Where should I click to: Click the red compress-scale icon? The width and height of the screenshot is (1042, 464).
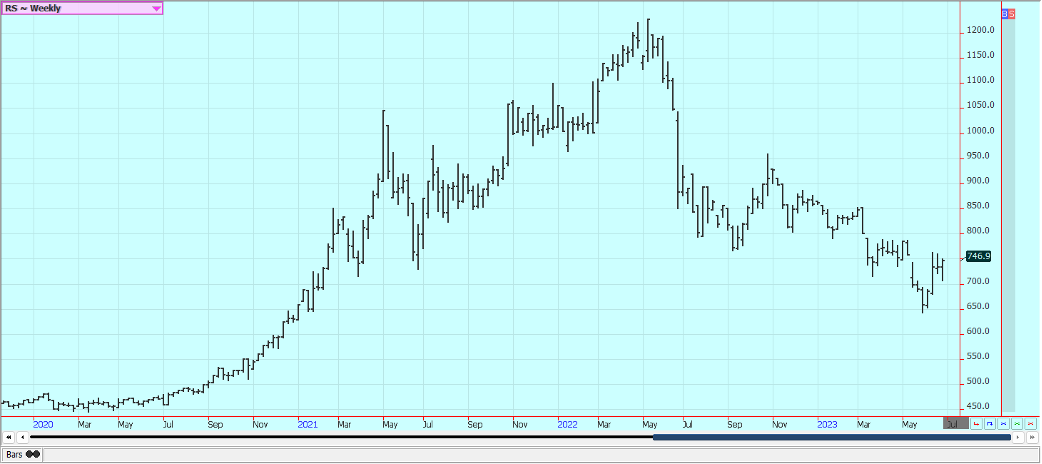pyautogui.click(x=1030, y=423)
